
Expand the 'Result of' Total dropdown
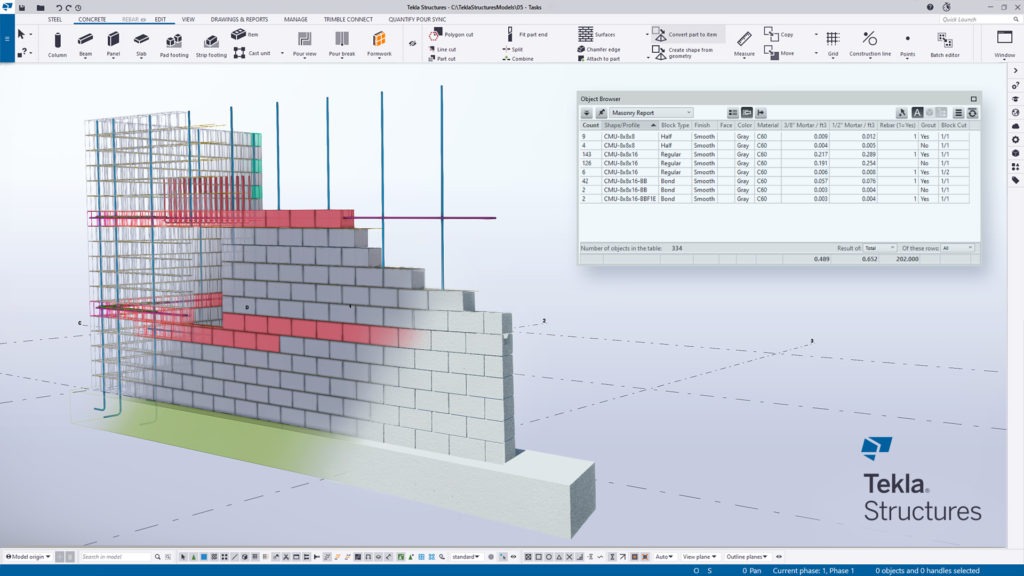(x=879, y=247)
